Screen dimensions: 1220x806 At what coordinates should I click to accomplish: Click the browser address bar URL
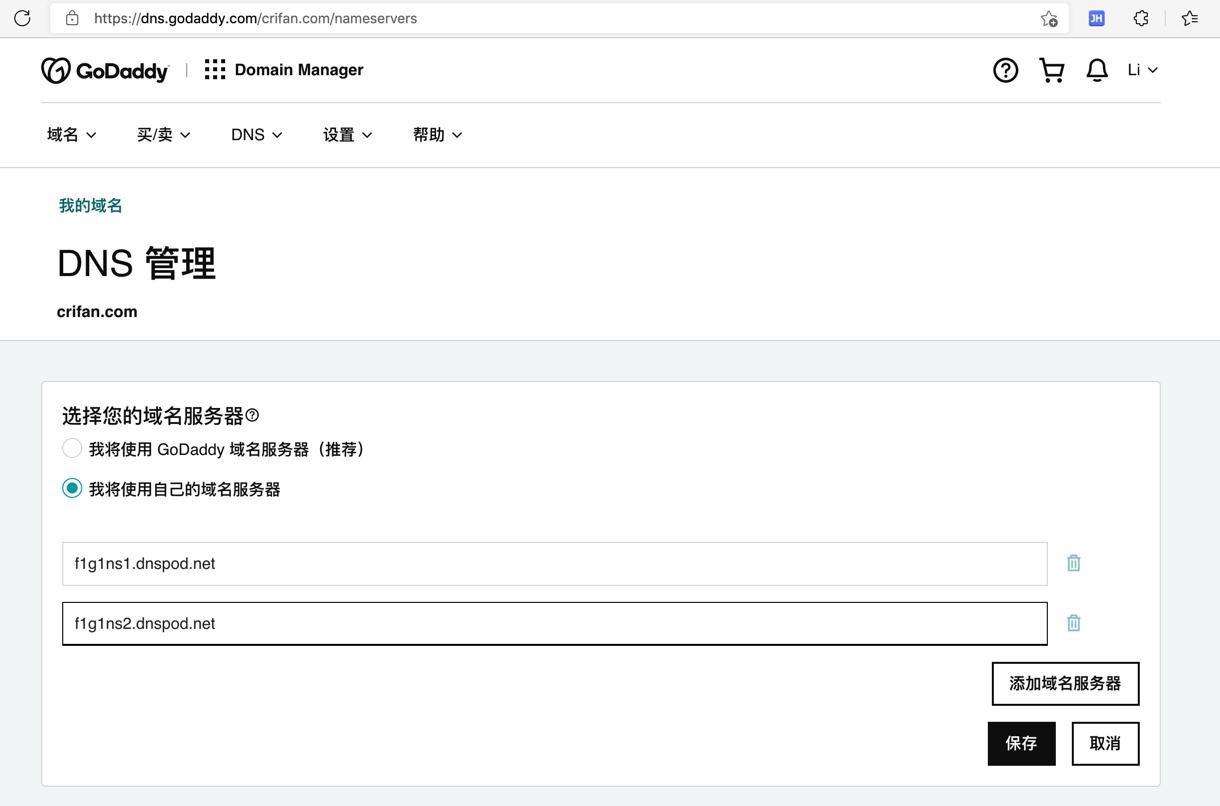tap(255, 18)
